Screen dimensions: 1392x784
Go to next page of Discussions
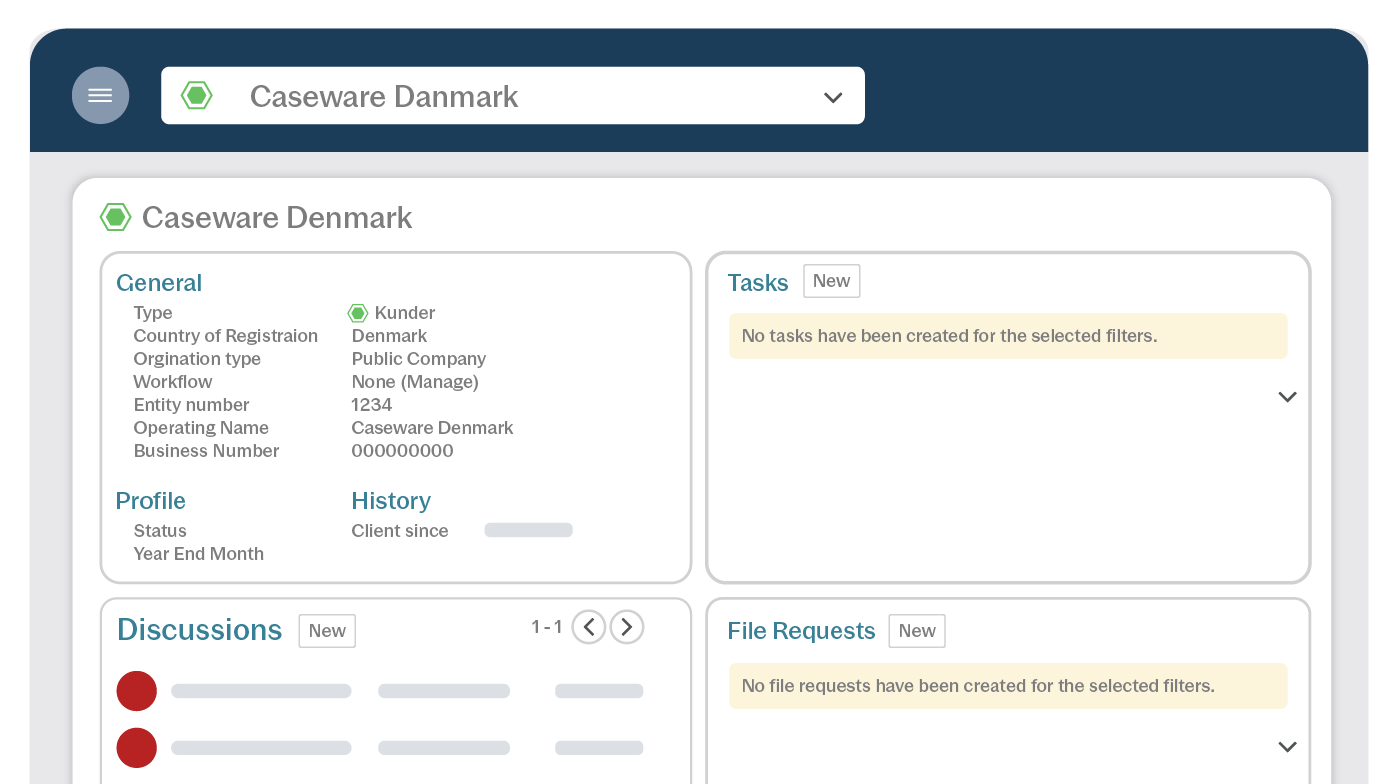point(627,627)
